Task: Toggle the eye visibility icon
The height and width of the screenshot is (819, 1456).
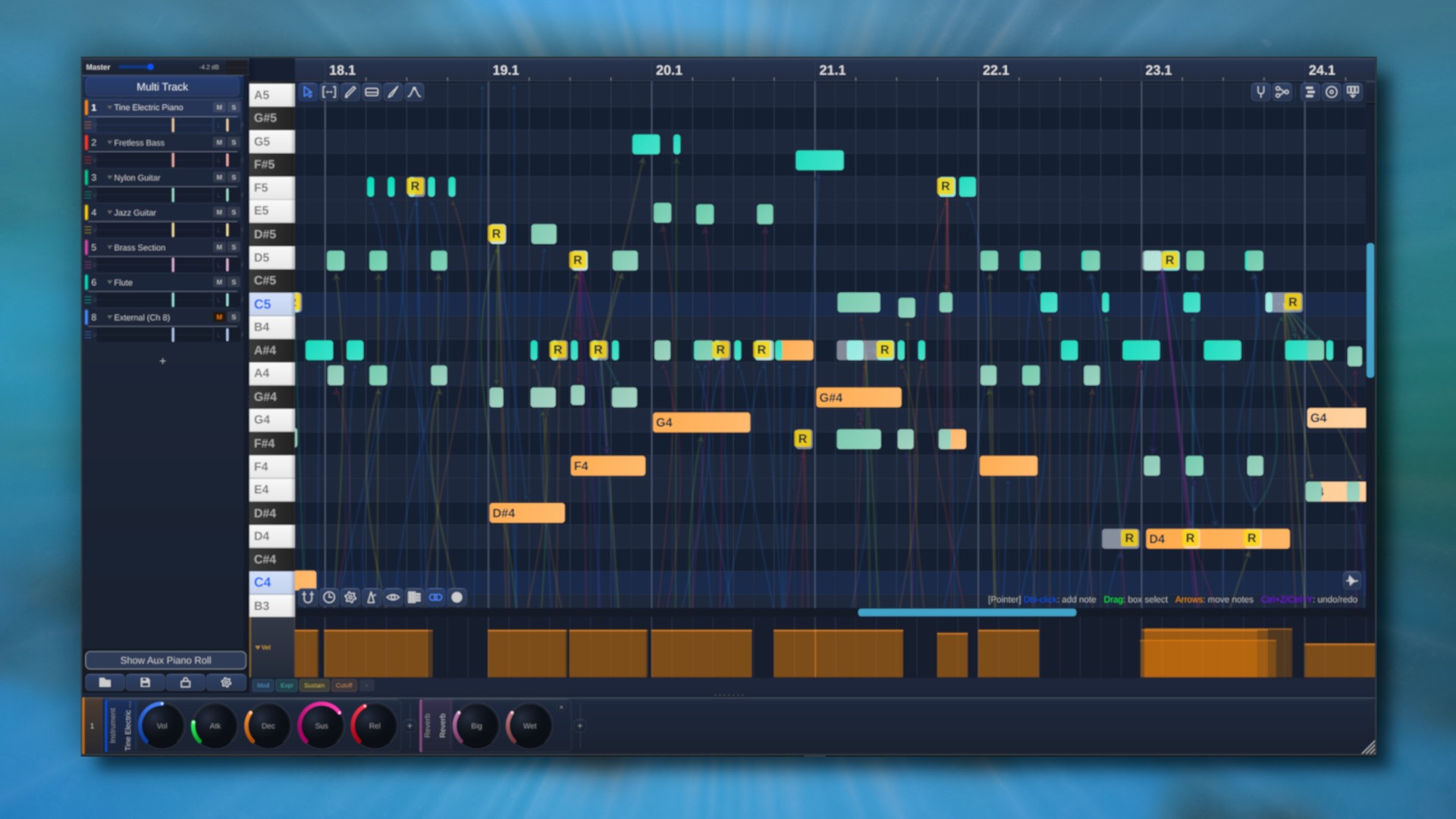Action: [393, 598]
